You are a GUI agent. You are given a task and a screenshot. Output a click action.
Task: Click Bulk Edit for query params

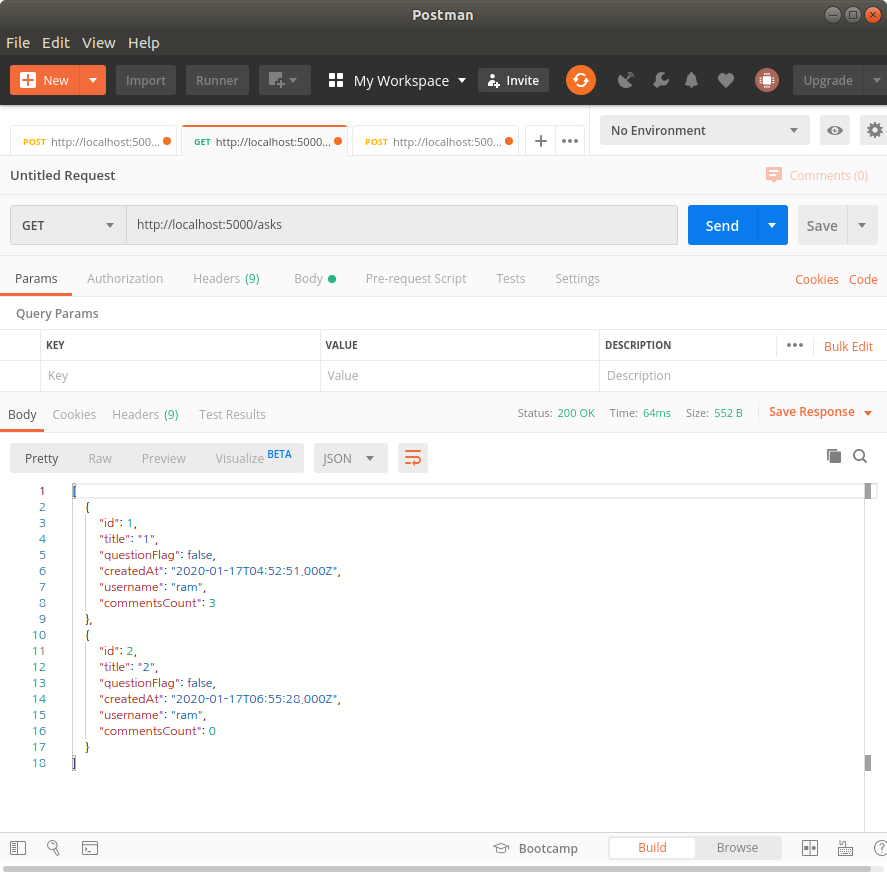pyautogui.click(x=848, y=346)
